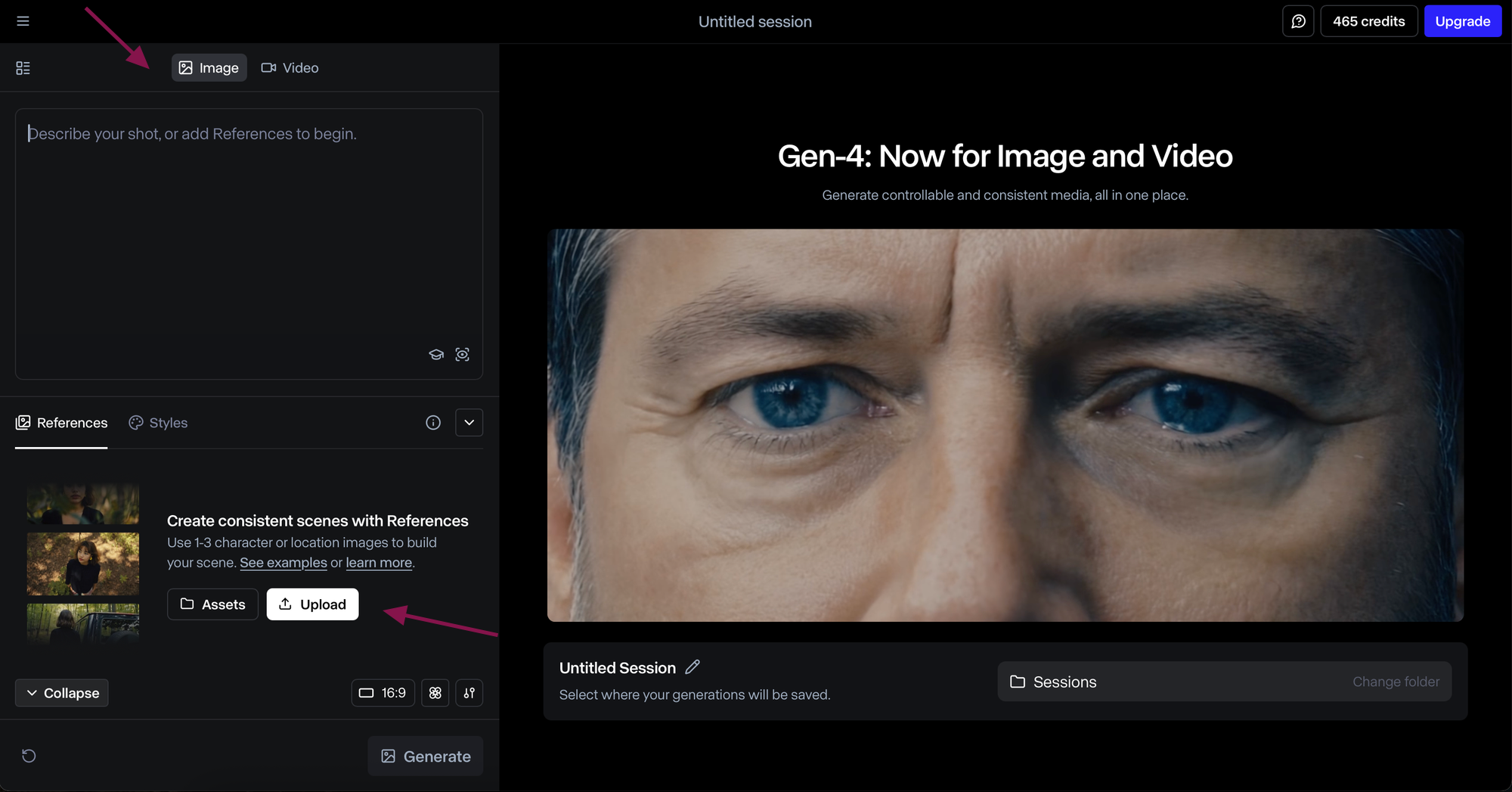Click the capture frame icon in prompt box
The width and height of the screenshot is (1512, 792).
click(463, 354)
